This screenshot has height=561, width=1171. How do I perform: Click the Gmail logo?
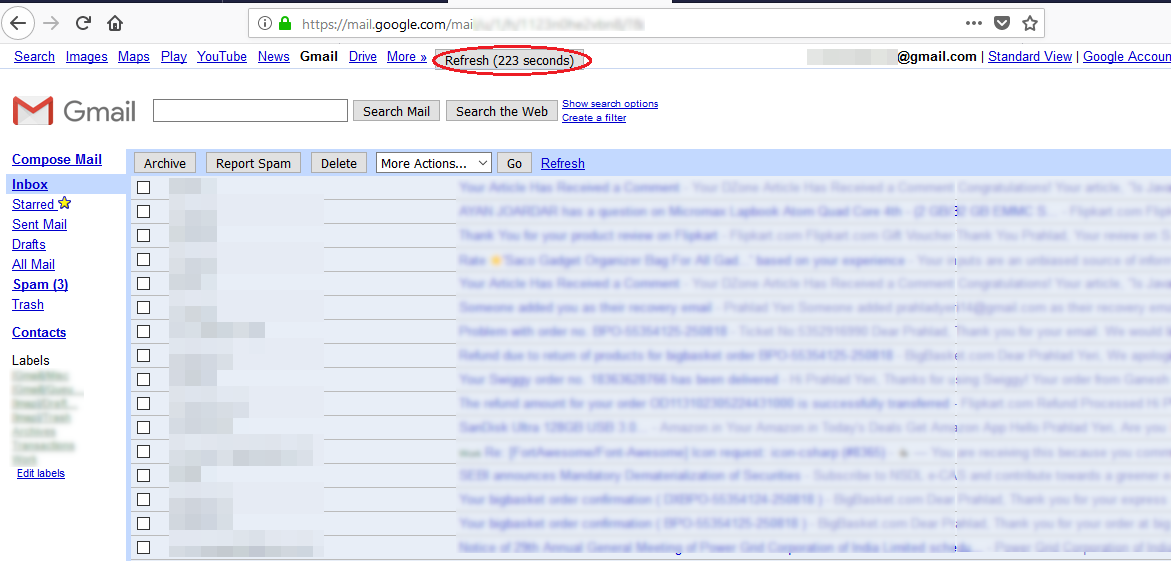(x=74, y=111)
